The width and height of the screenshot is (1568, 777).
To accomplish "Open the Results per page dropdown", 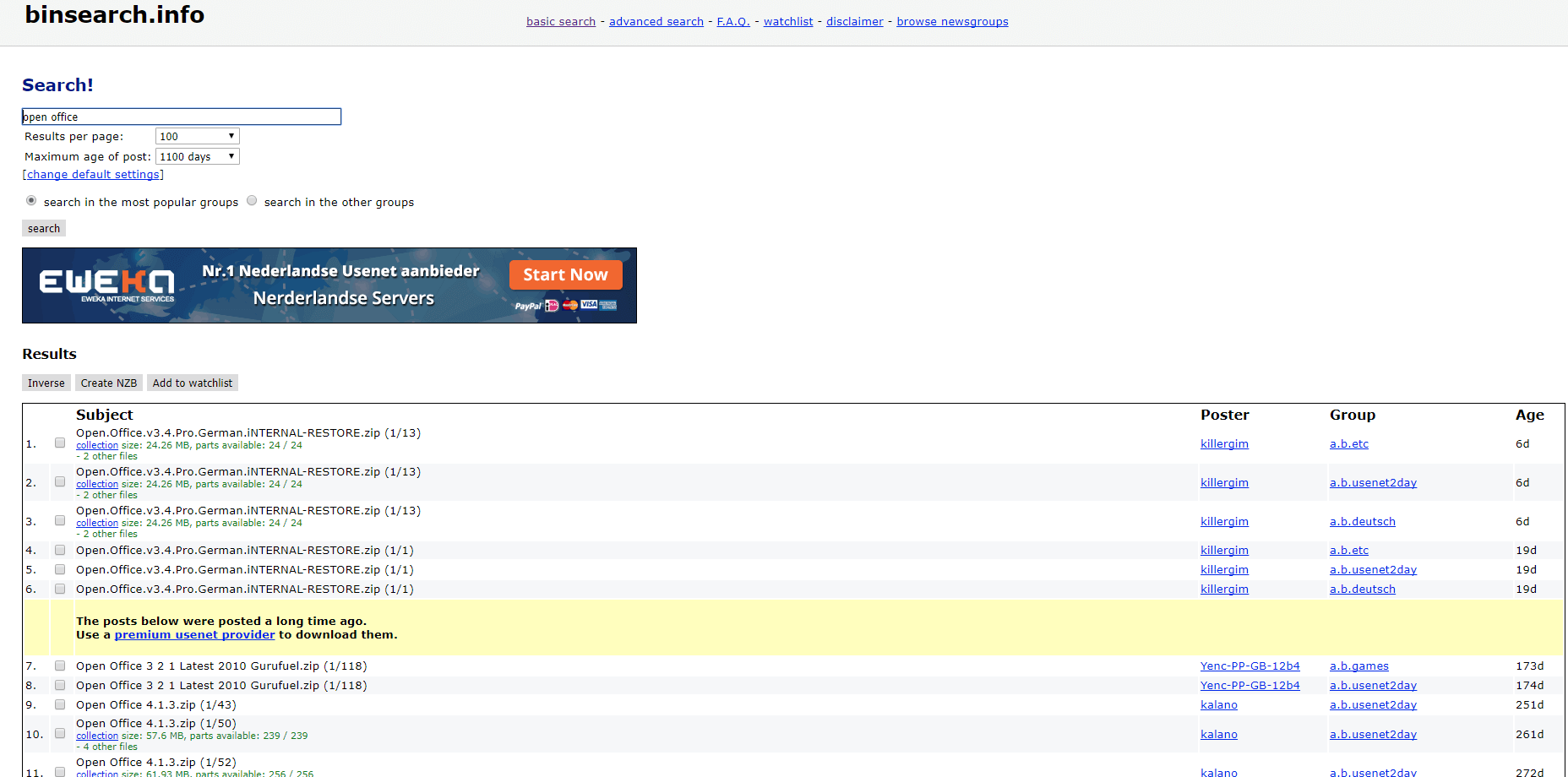I will 197,136.
